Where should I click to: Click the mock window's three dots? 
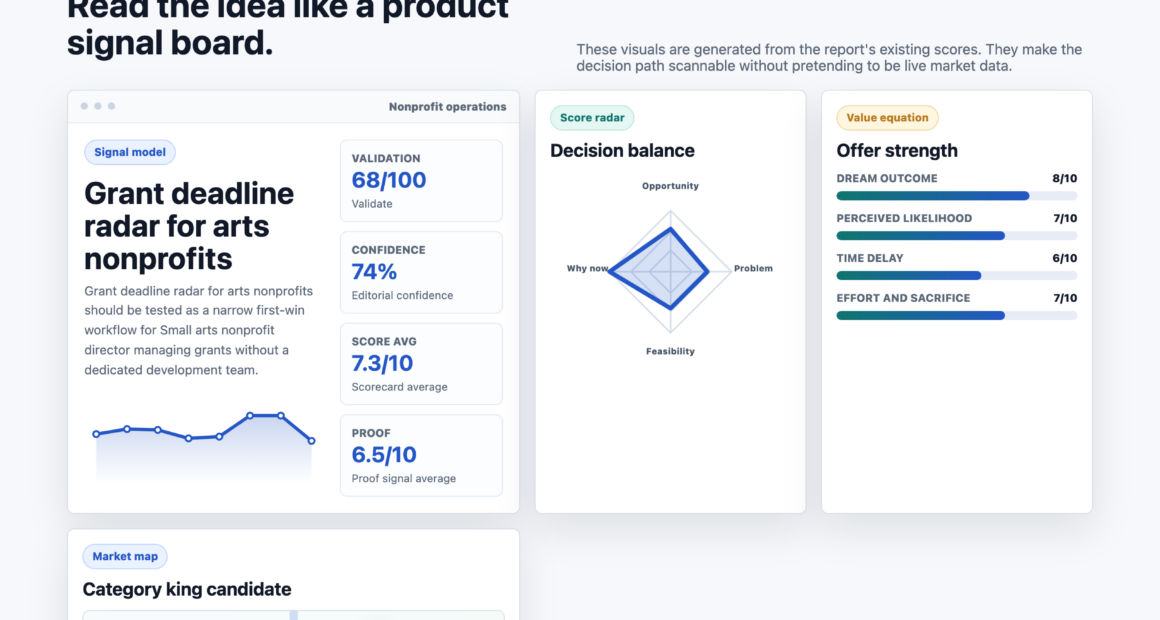tap(98, 107)
